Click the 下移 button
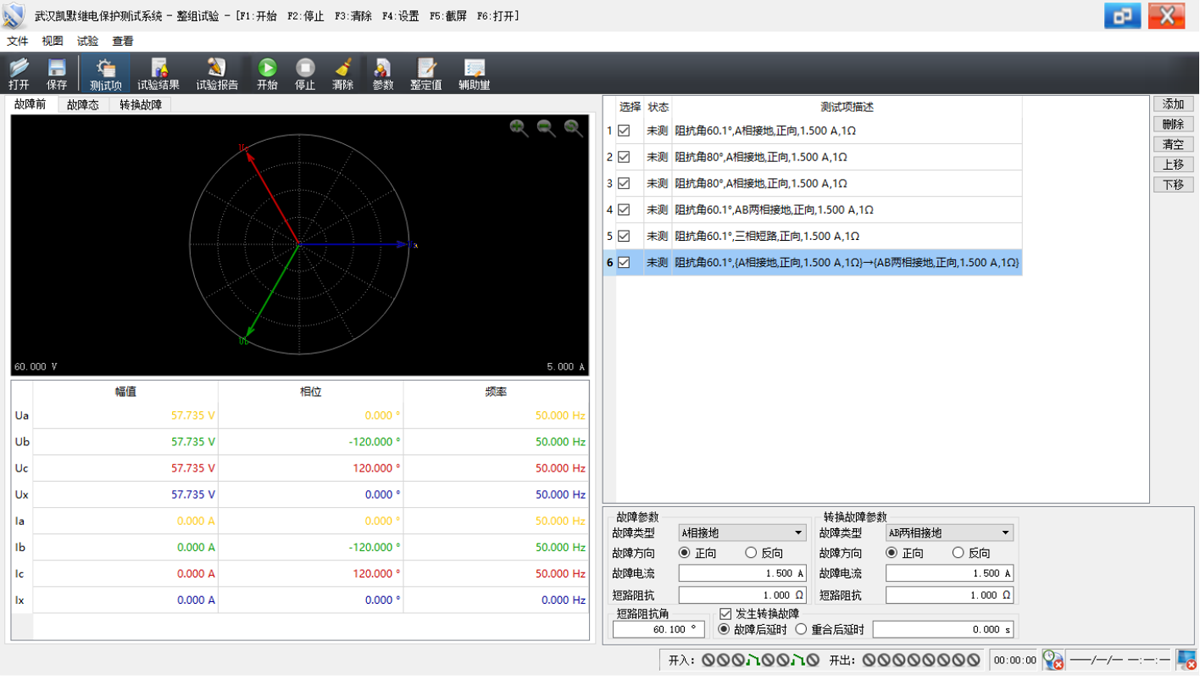Screen dimensions: 1200x676 tap(1172, 185)
